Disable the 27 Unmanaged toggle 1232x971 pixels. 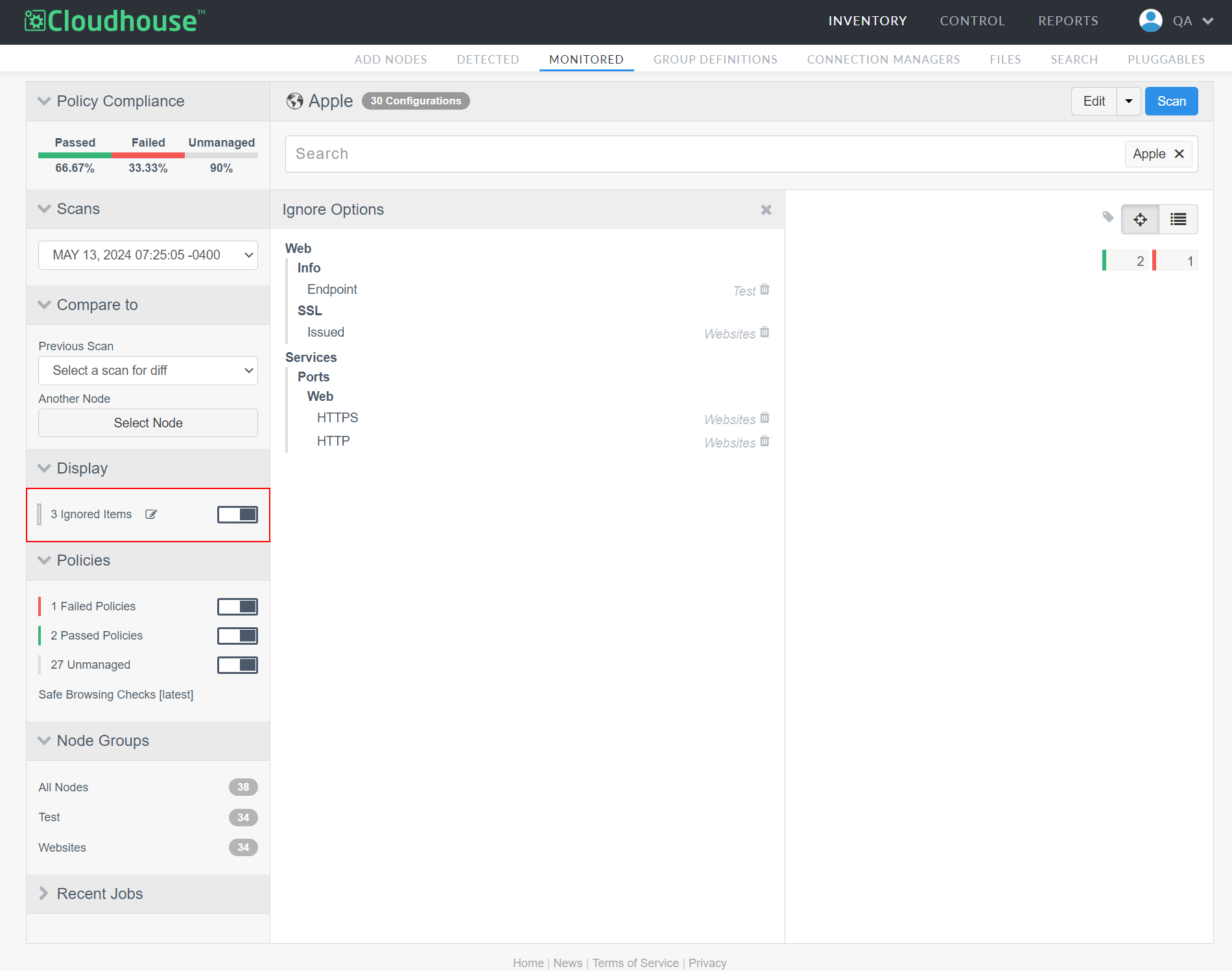coord(237,665)
